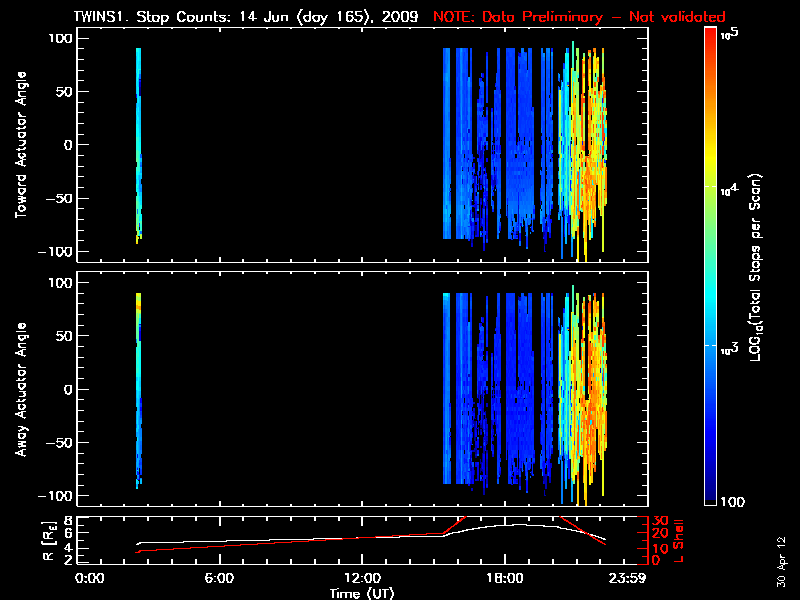The height and width of the screenshot is (600, 800).
Task: Click the 18:00 tick label on time axis
Action: (x=505, y=579)
